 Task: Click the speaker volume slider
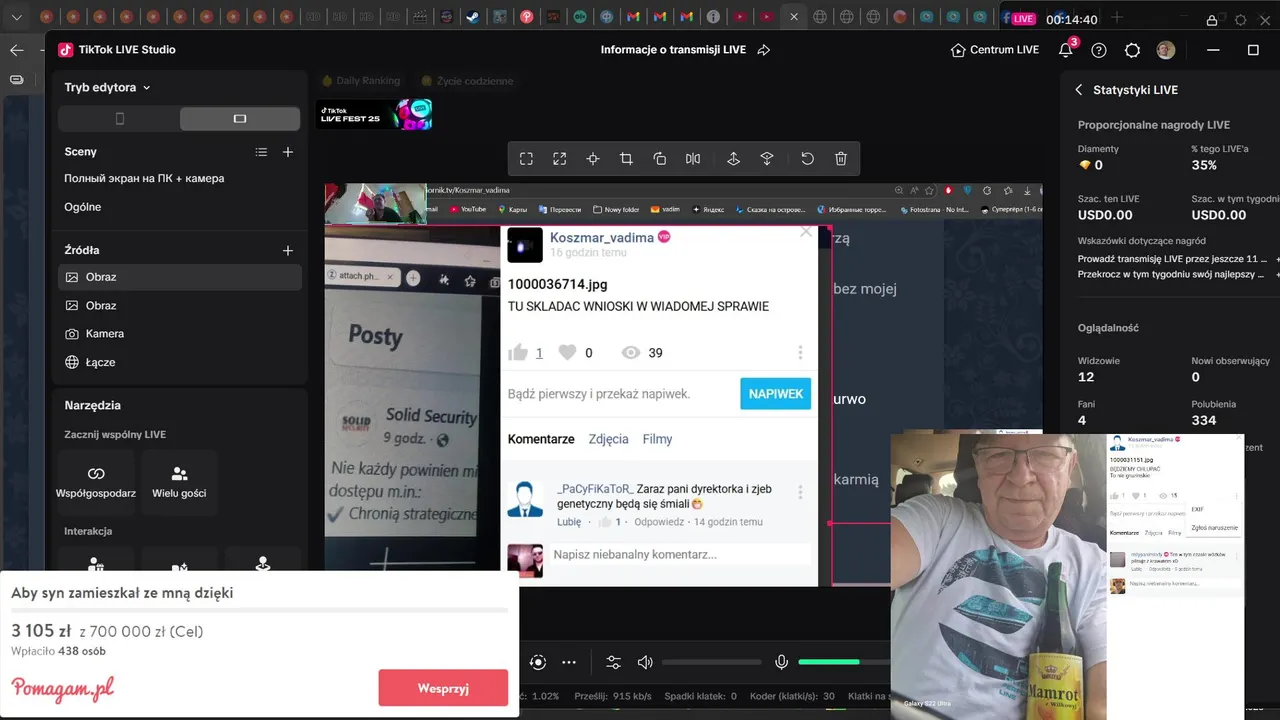[712, 662]
